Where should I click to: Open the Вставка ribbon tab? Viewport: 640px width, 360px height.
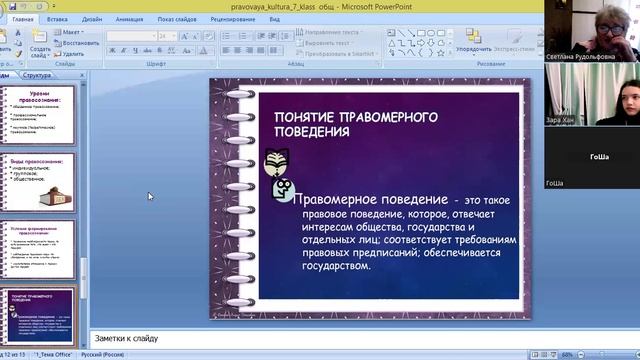click(57, 19)
